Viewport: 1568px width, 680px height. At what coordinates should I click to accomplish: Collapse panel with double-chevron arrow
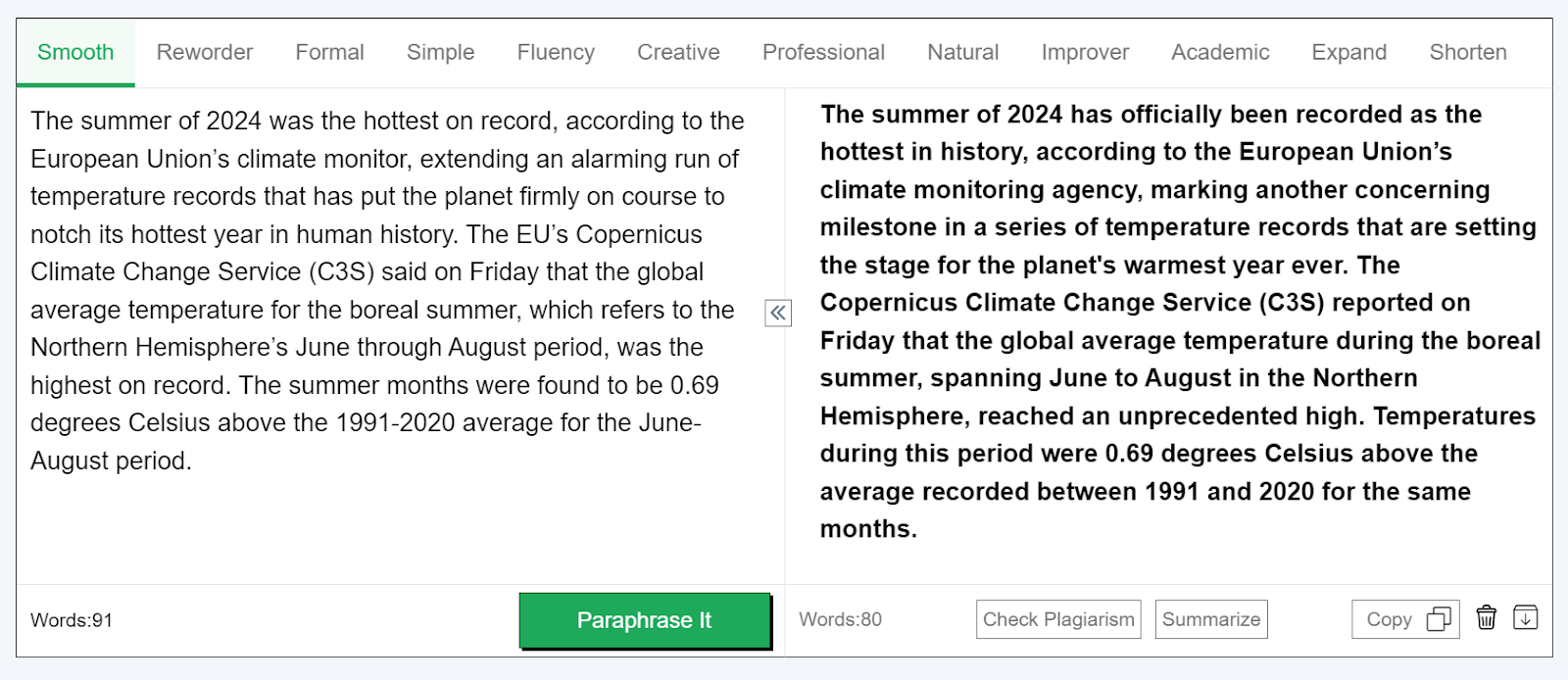pos(778,314)
